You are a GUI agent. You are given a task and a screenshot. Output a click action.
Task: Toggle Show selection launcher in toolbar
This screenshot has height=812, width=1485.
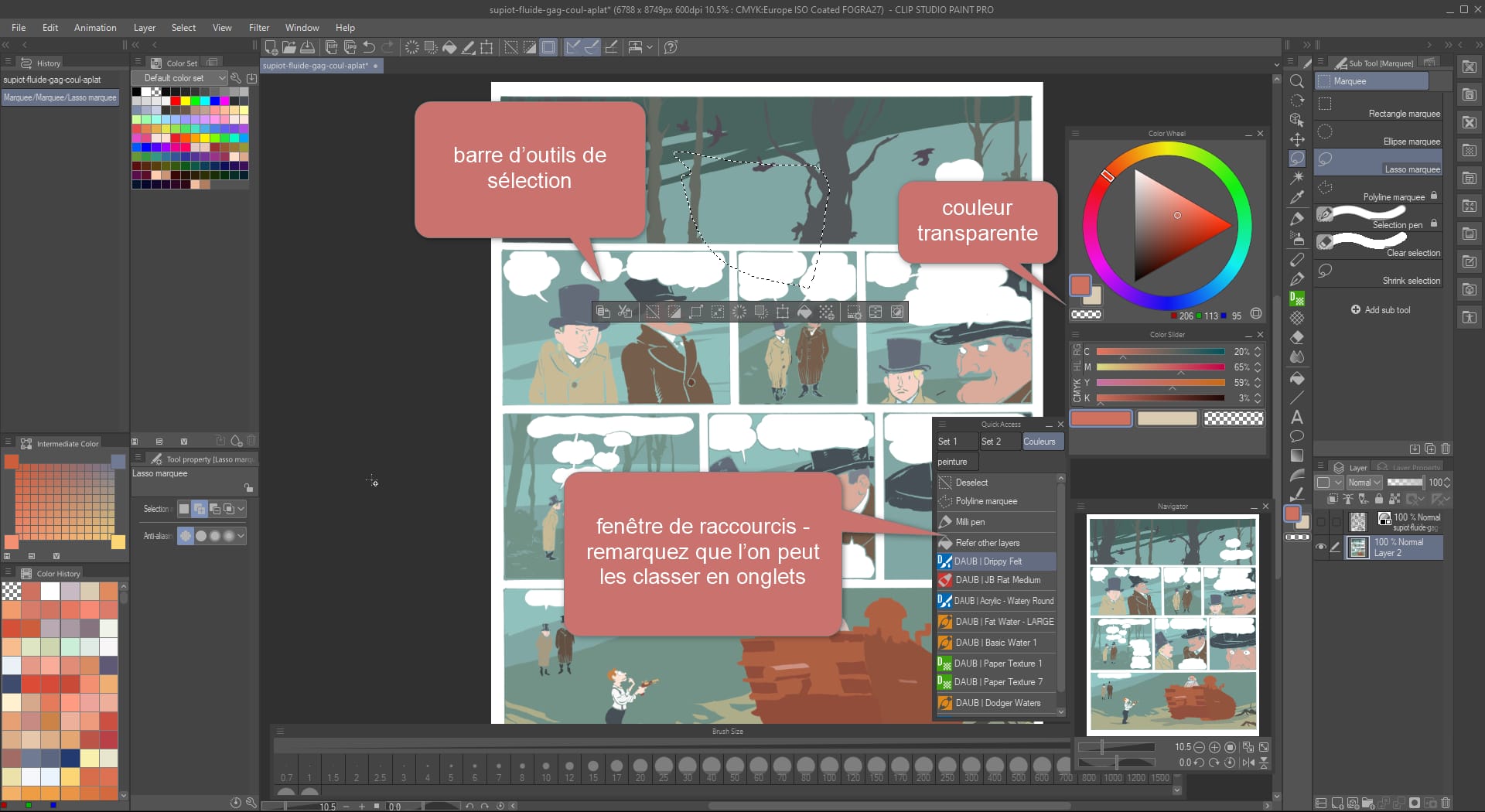(x=548, y=47)
